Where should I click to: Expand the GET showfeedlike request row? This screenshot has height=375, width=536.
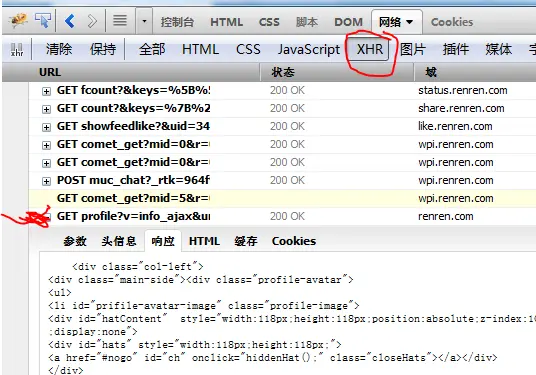(46, 127)
